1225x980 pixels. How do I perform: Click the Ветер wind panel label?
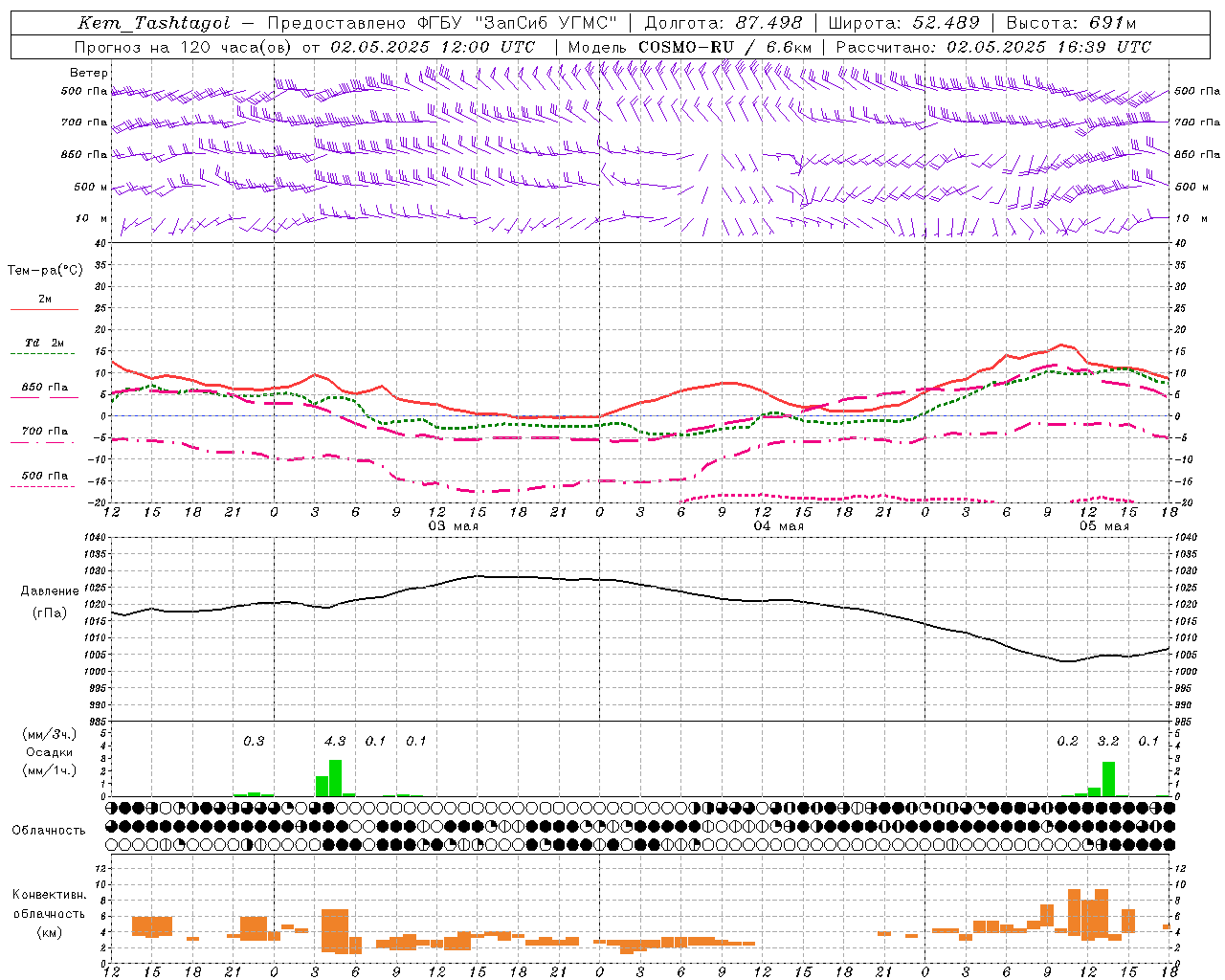(x=89, y=73)
